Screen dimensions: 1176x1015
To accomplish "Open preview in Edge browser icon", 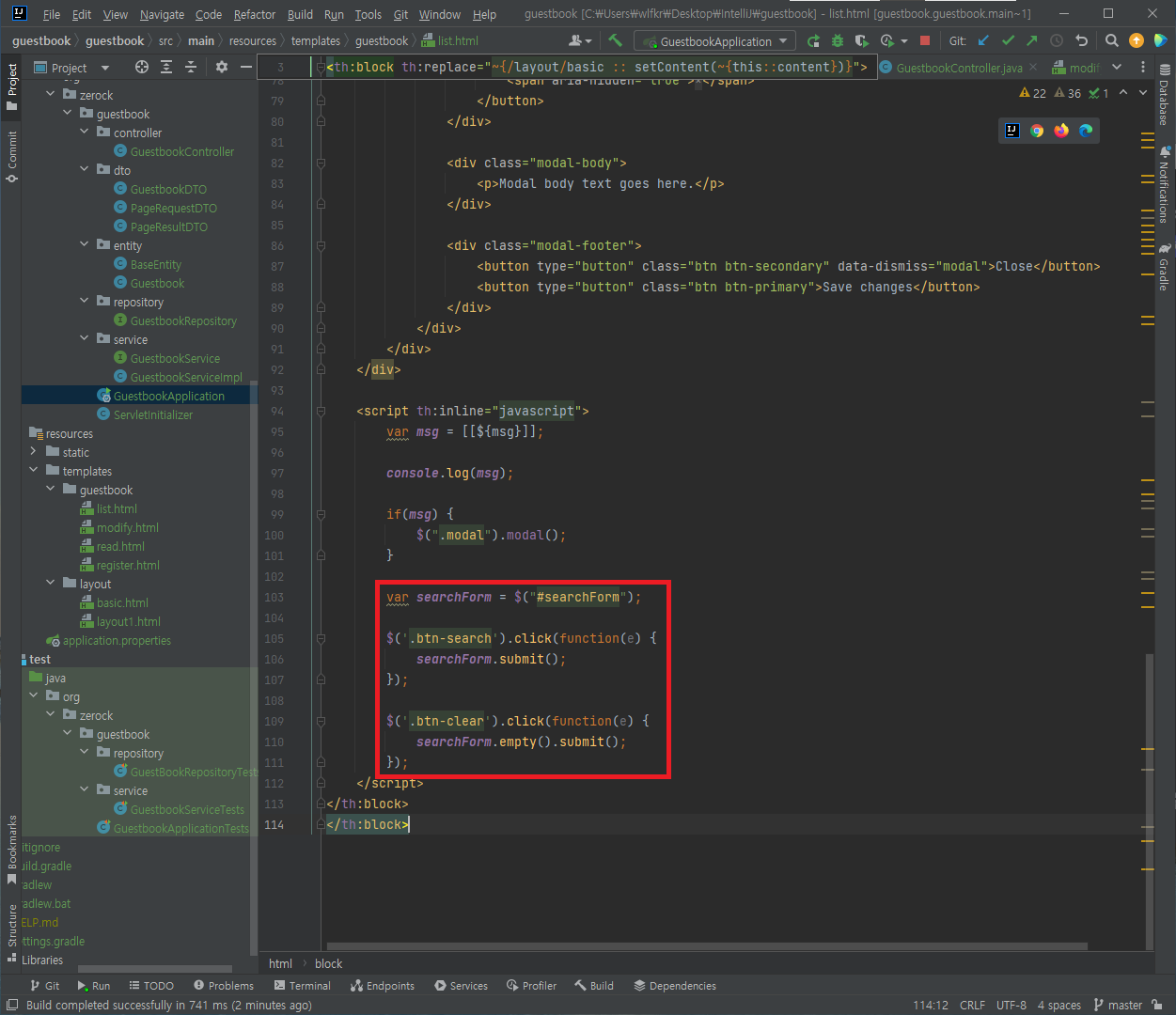I will pos(1086,131).
